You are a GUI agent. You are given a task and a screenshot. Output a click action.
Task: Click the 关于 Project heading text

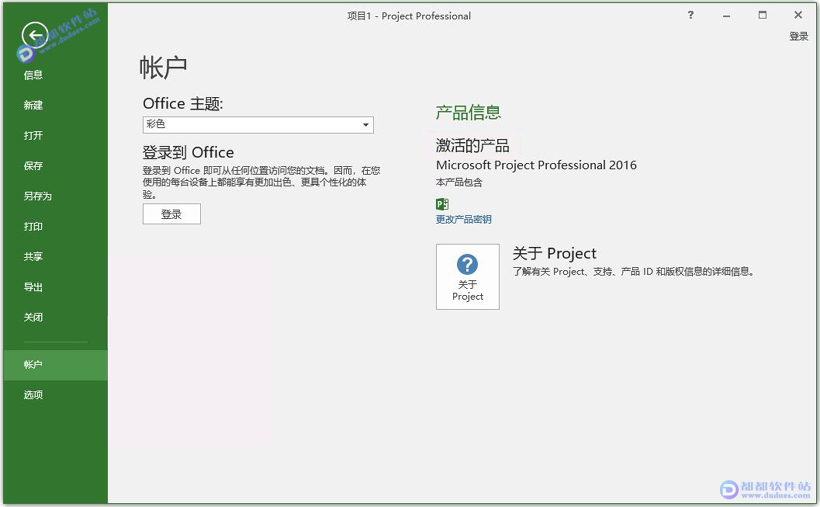click(554, 254)
